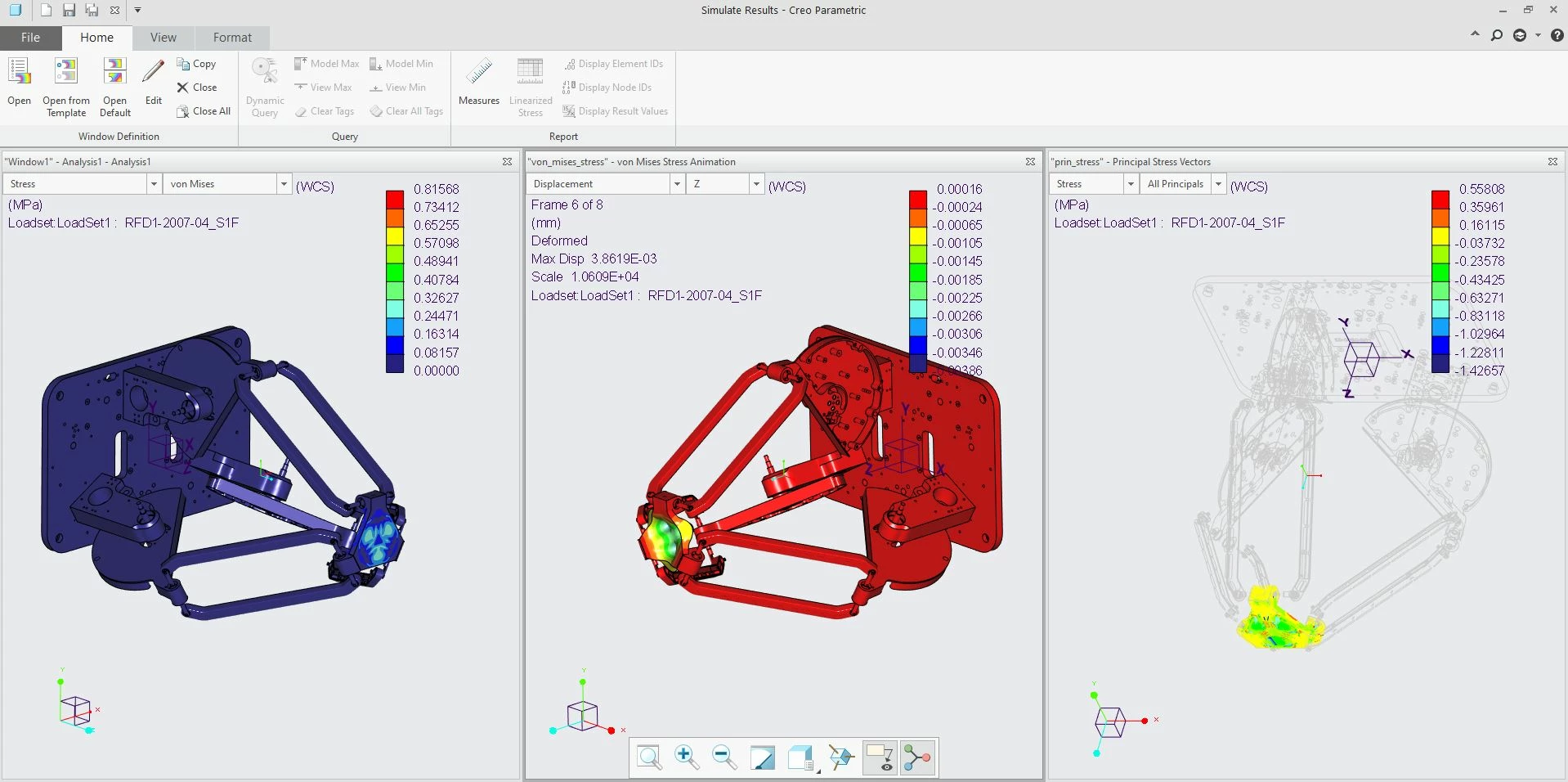This screenshot has height=782, width=1568.
Task: Open the Format ribbon tab
Action: (232, 38)
